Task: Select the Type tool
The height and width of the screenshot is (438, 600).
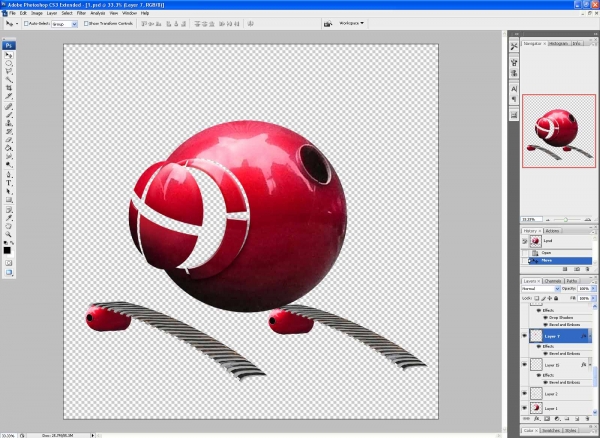Action: (8, 183)
